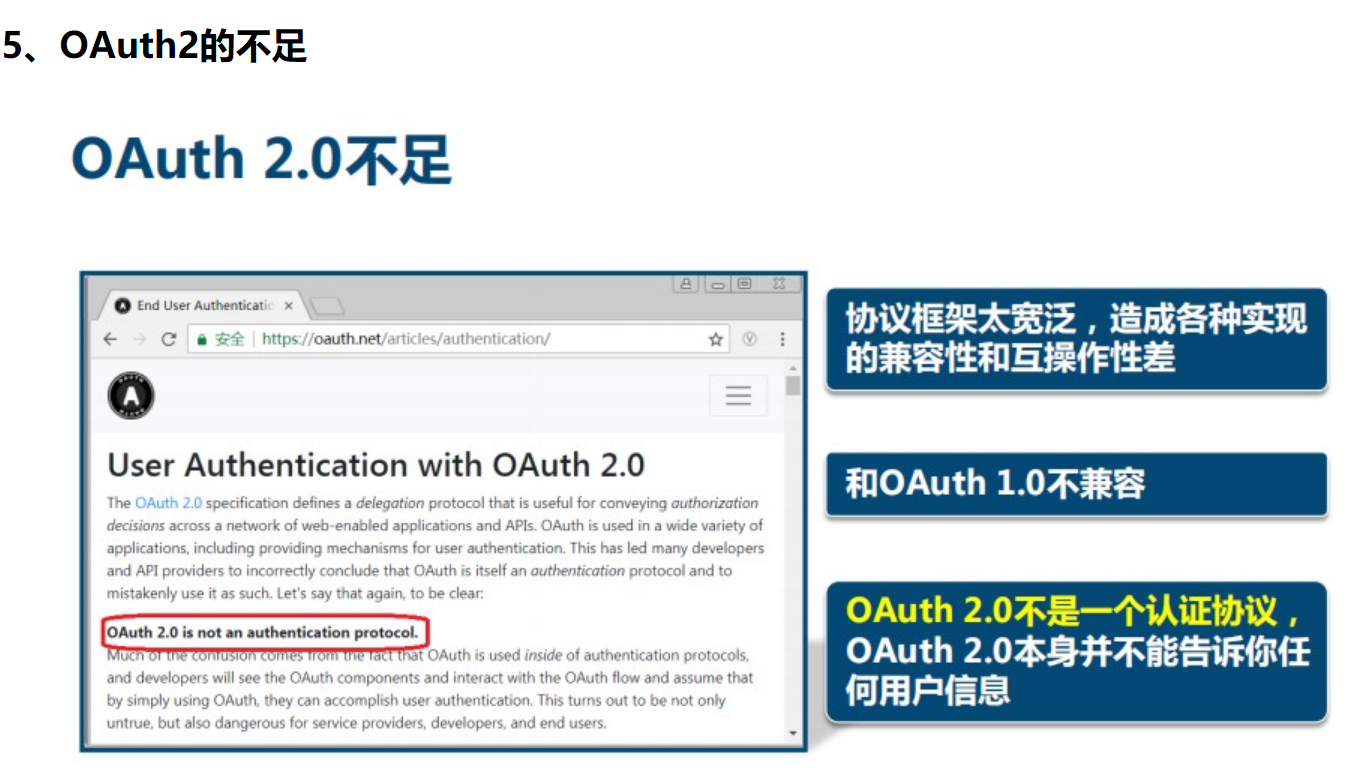Open the browser three-dot menu
Screen dimensions: 1354x776
(782, 339)
